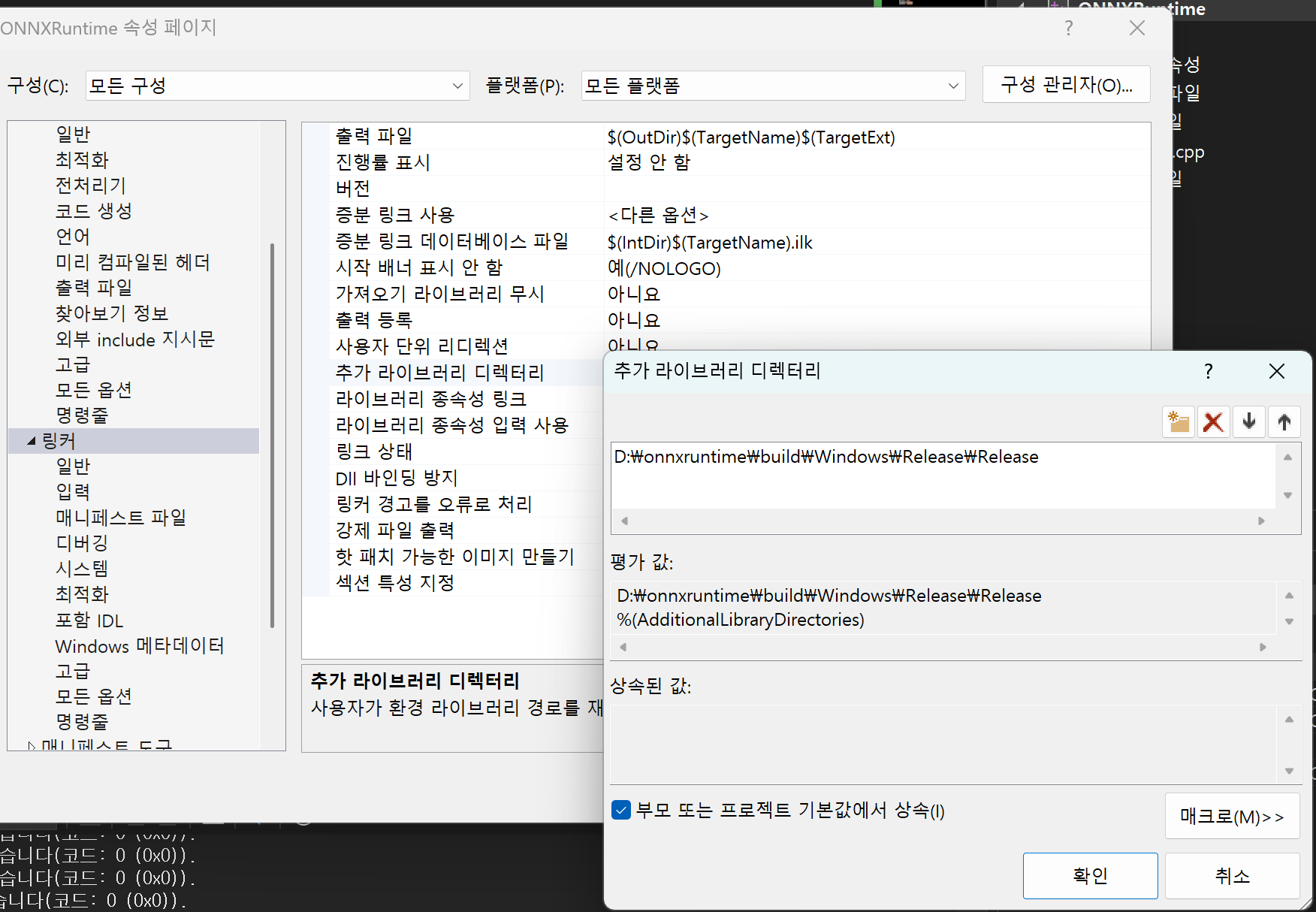The image size is (1316, 912).
Task: Click help question mark in directory dialog
Action: 1208,371
